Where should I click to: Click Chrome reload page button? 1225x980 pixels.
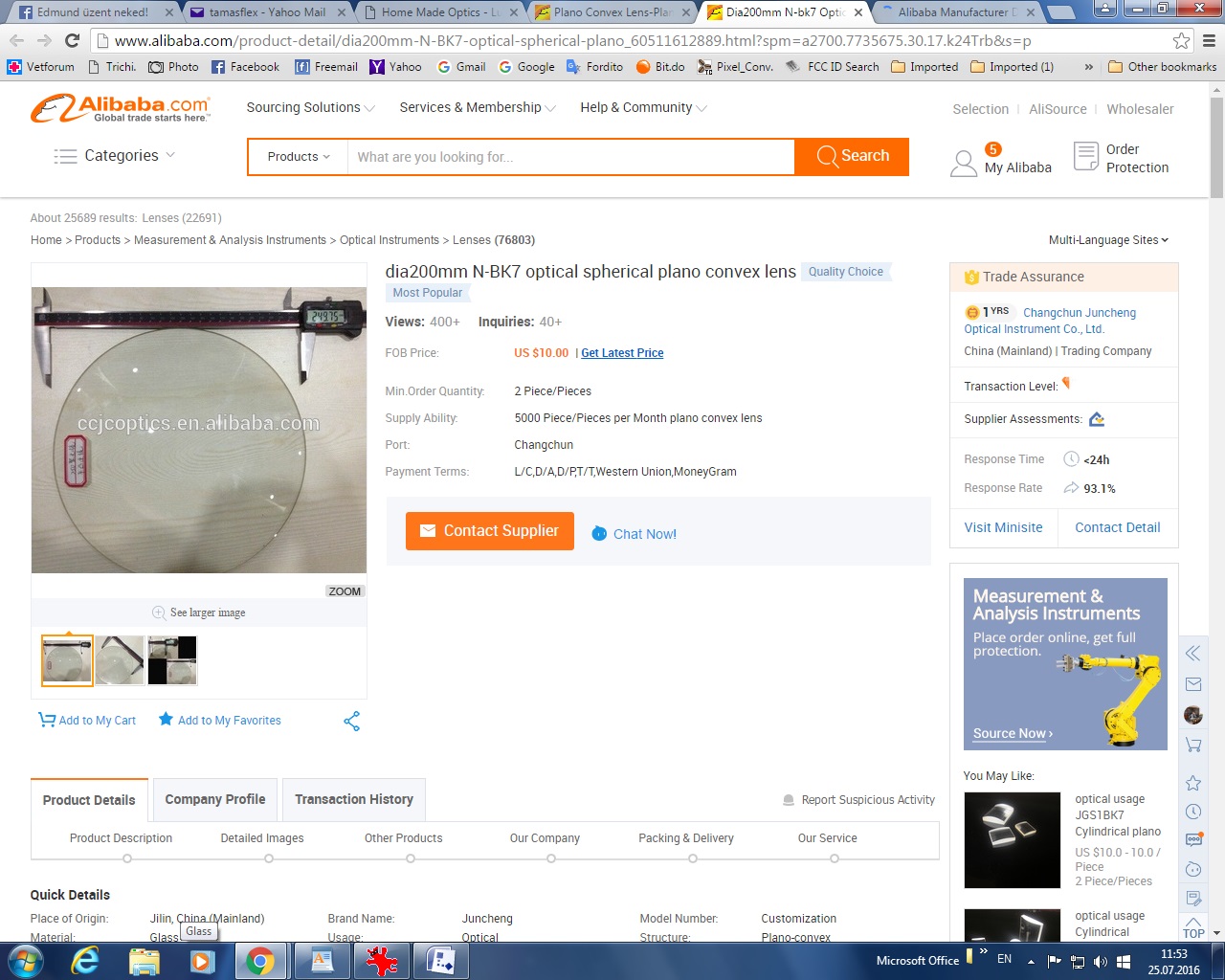click(72, 40)
